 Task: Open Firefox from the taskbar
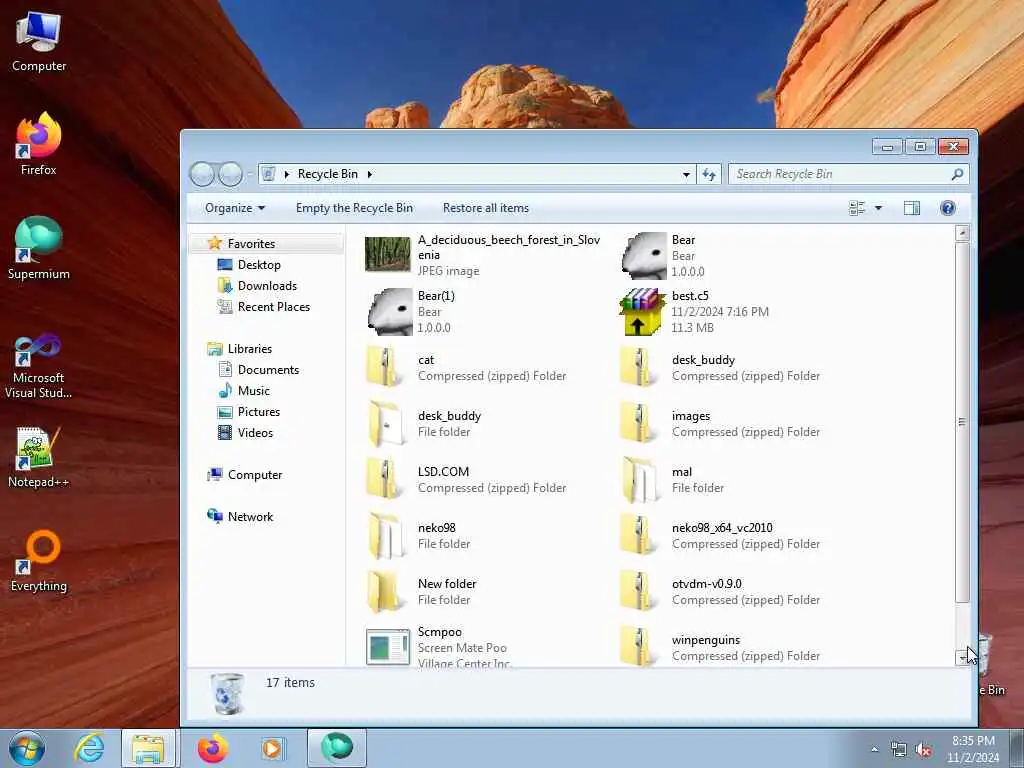pyautogui.click(x=212, y=748)
